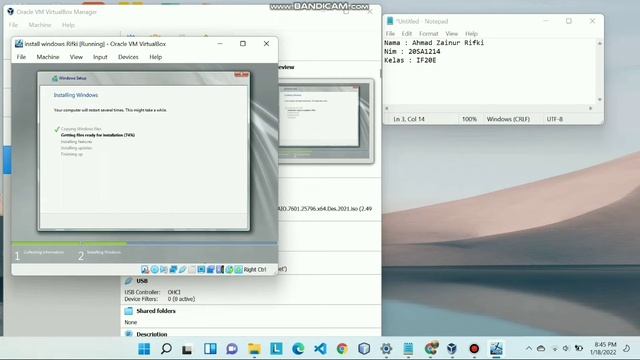
Task: Click the Shared folders section header
Action: [156, 311]
